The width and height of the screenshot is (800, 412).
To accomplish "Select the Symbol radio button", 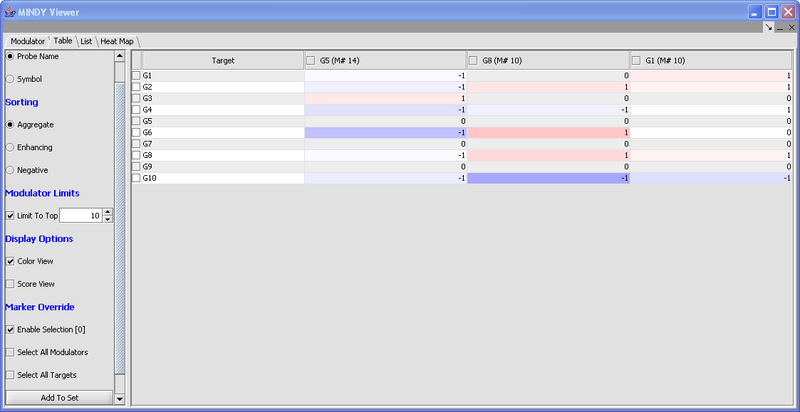I will [10, 79].
